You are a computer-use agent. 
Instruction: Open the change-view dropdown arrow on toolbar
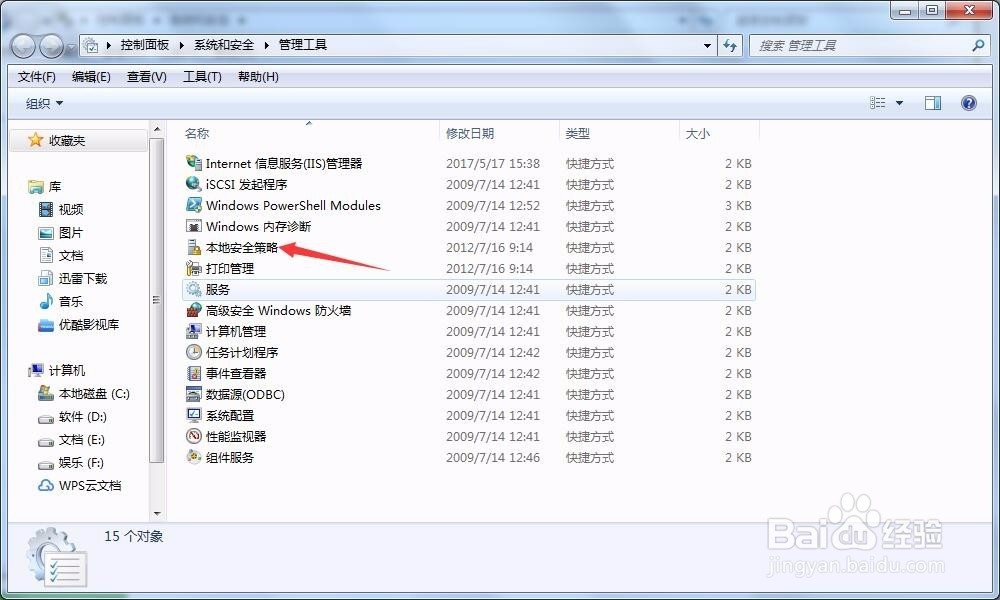[896, 102]
